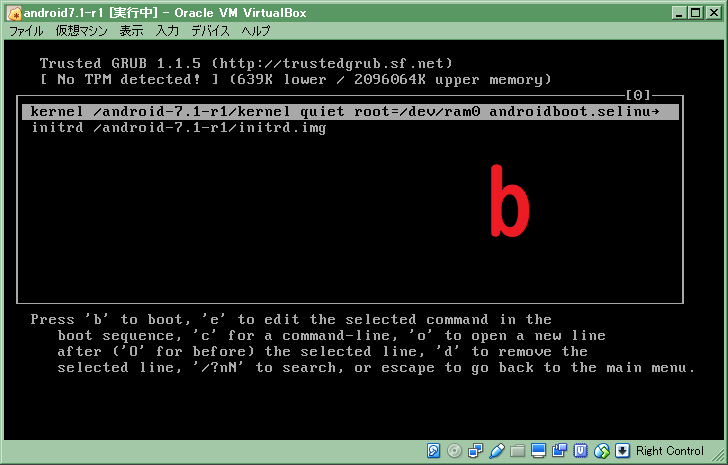The image size is (728, 465).
Task: Click the mouse integration status icon
Action: [x=602, y=451]
